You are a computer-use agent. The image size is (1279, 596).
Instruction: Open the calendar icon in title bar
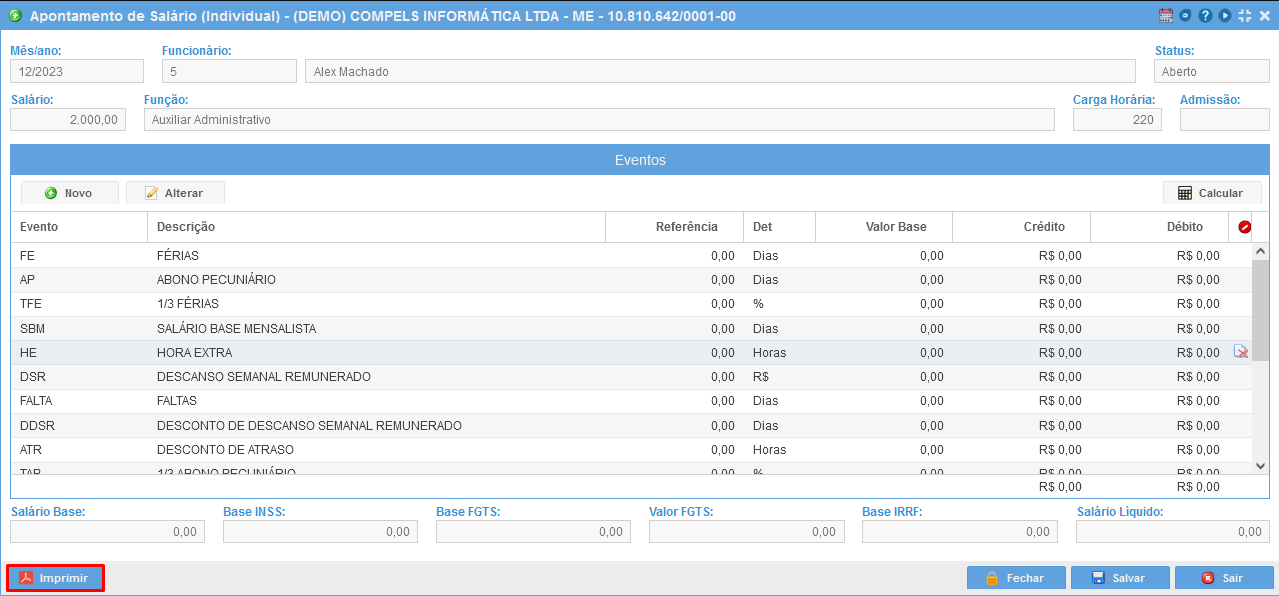pos(1165,16)
